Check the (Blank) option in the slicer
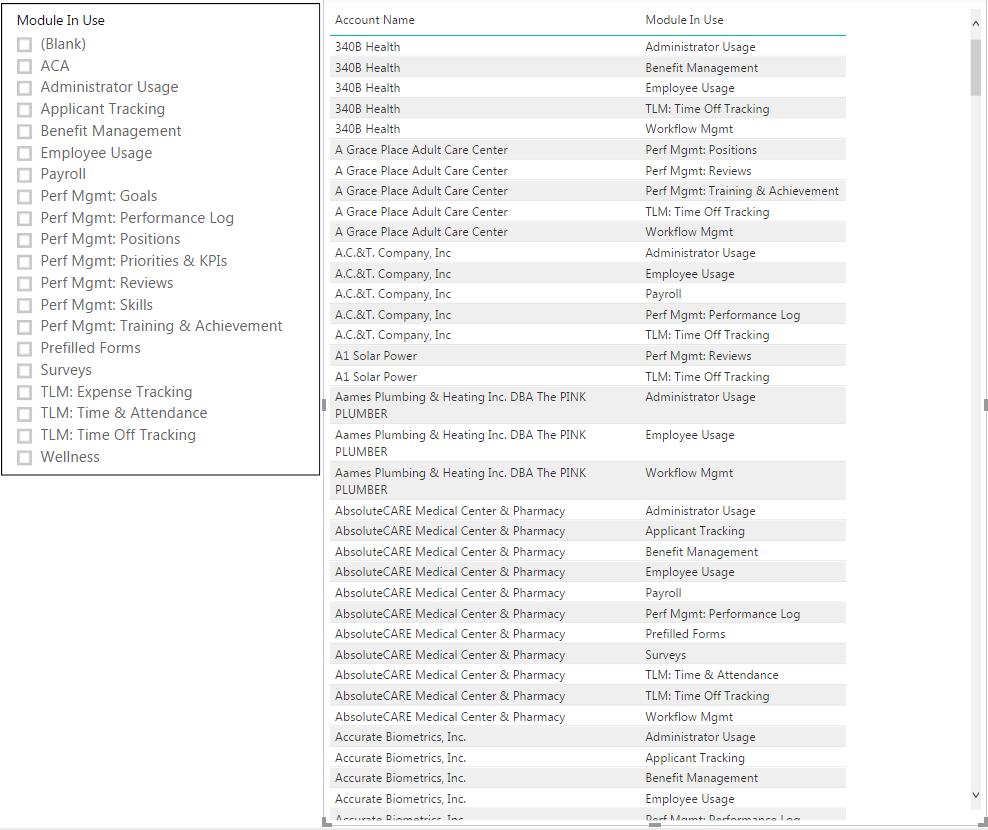This screenshot has height=830, width=988. click(25, 44)
